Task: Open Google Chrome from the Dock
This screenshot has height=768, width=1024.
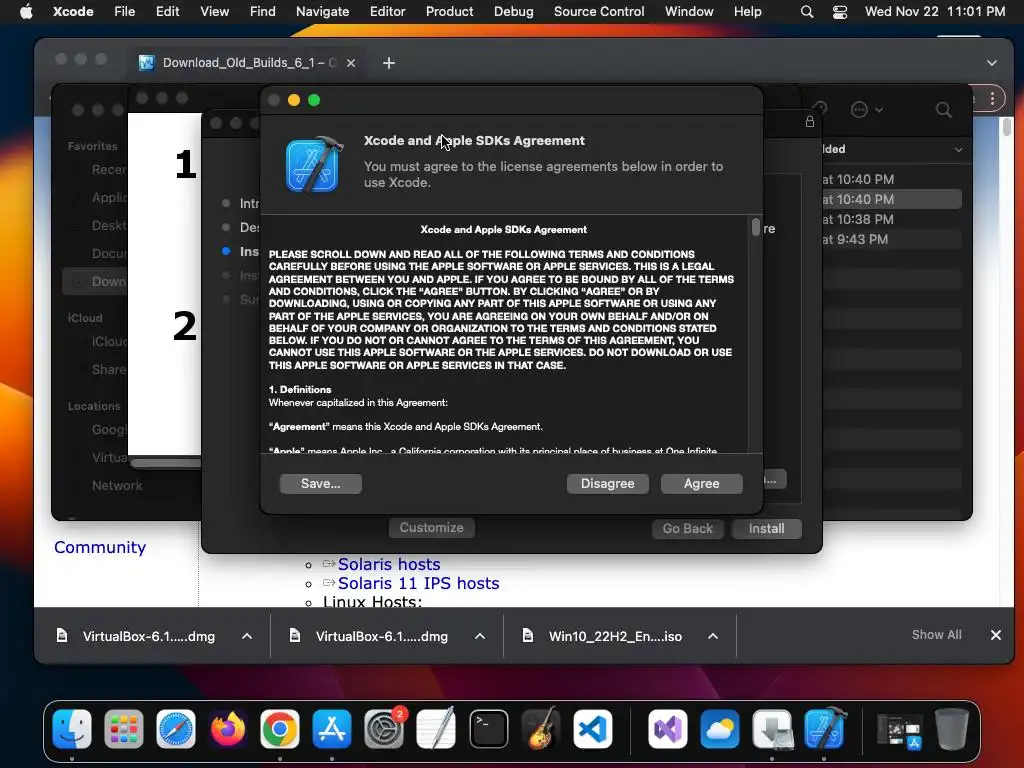Action: click(x=280, y=728)
